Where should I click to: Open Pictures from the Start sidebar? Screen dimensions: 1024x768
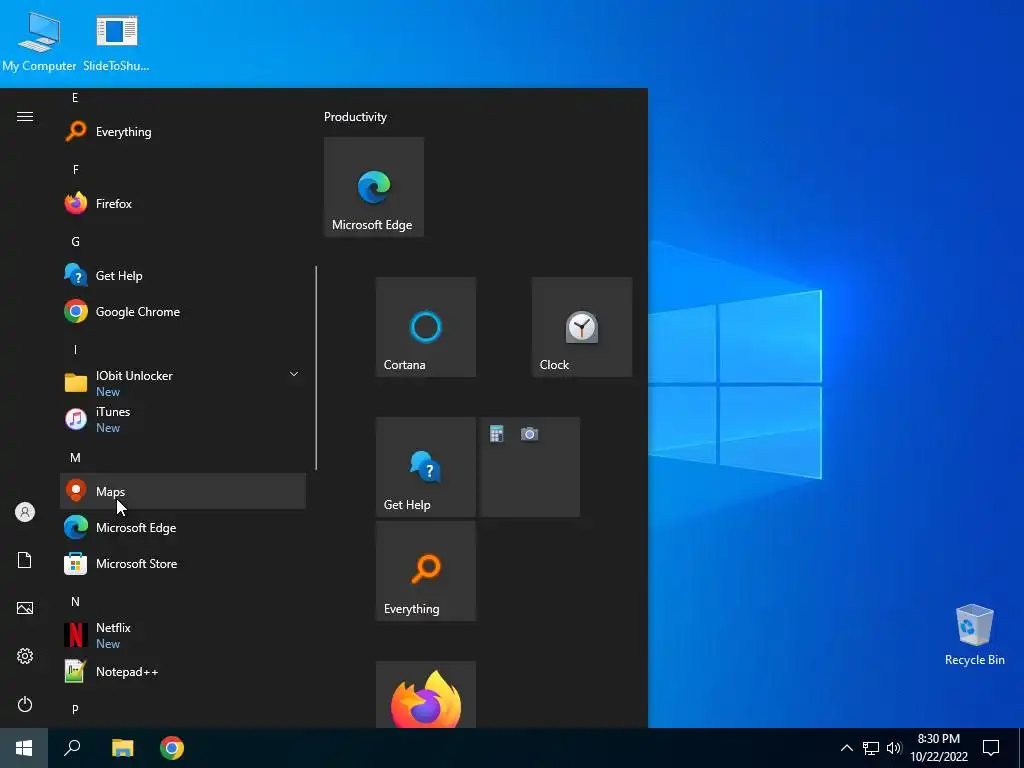click(x=25, y=608)
